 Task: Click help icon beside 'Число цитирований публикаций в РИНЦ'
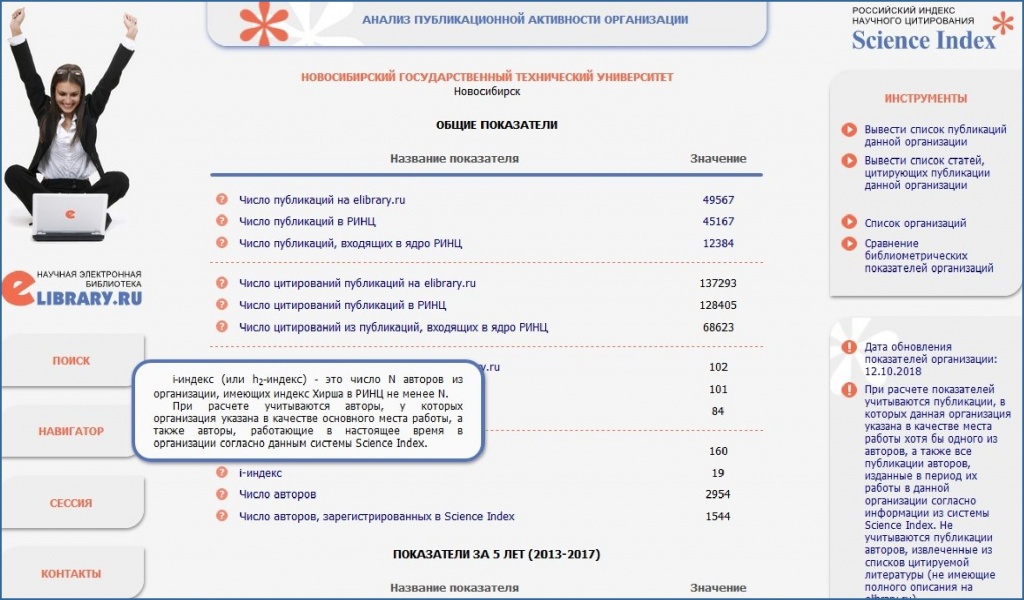tap(222, 304)
